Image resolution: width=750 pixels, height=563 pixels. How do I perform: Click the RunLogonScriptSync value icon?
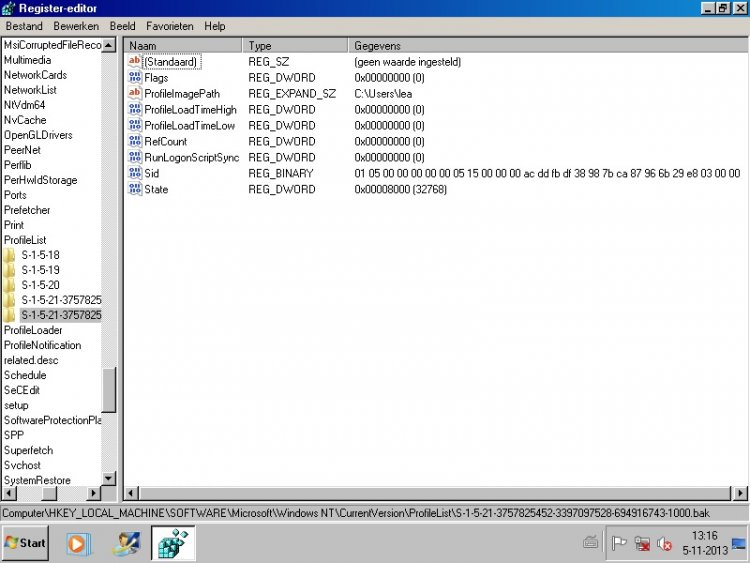pyautogui.click(x=135, y=157)
